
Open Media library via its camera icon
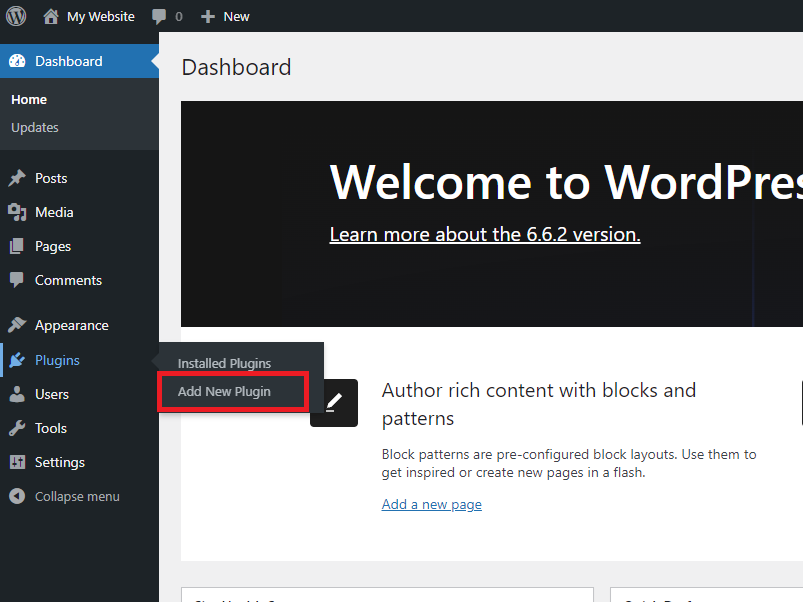point(17,211)
